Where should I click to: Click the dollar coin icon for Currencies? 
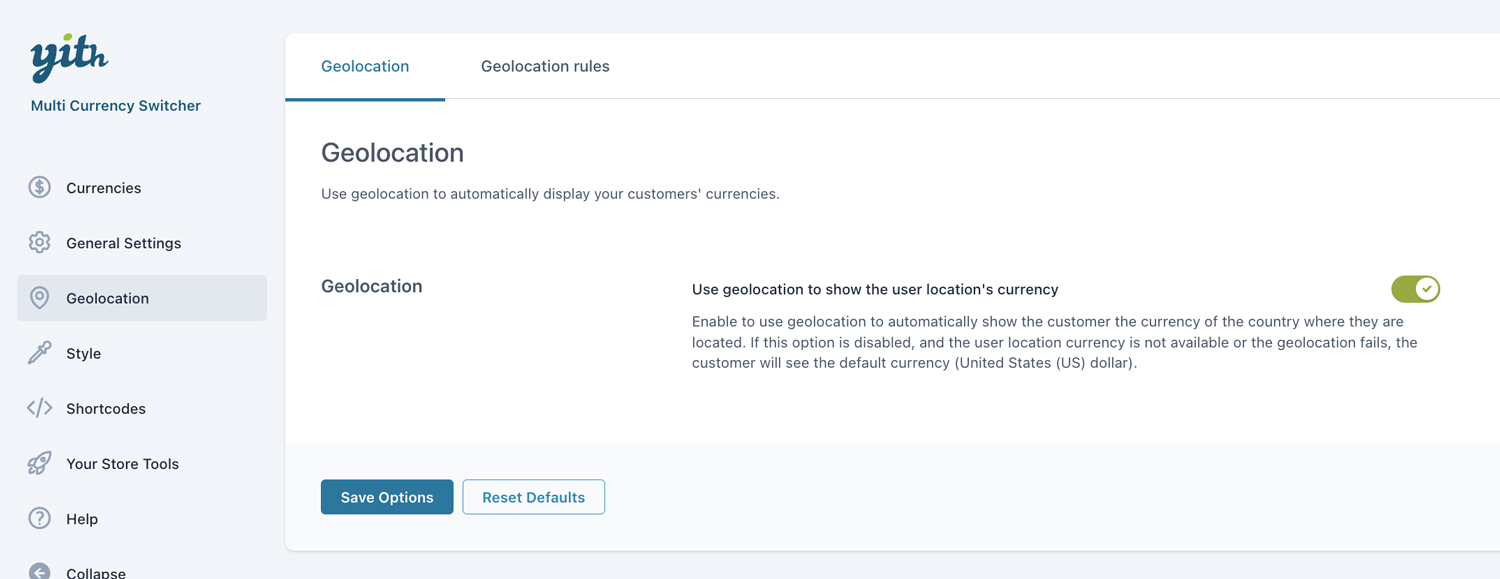(40, 188)
